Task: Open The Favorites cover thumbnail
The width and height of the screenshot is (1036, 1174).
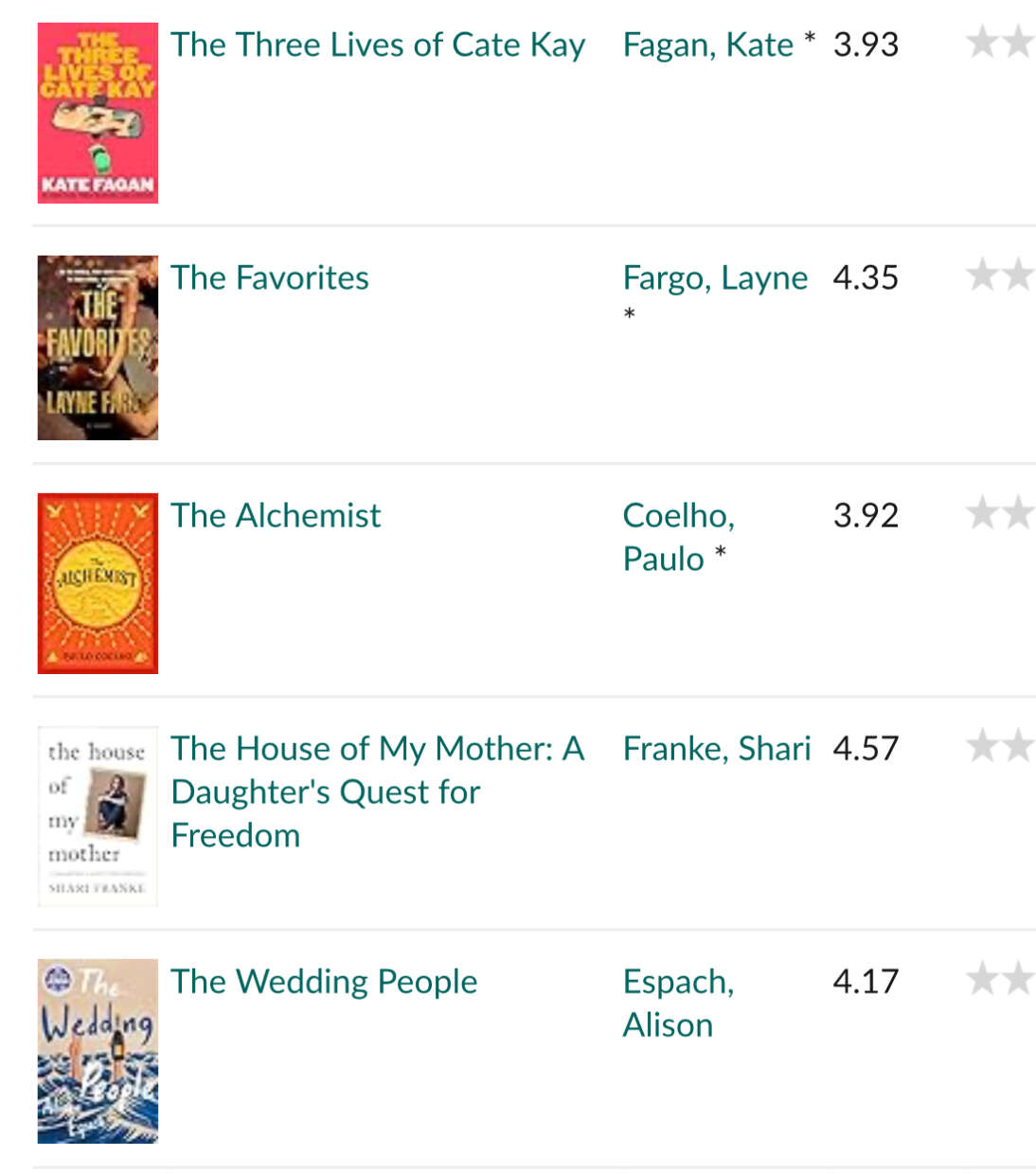Action: pyautogui.click(x=98, y=347)
